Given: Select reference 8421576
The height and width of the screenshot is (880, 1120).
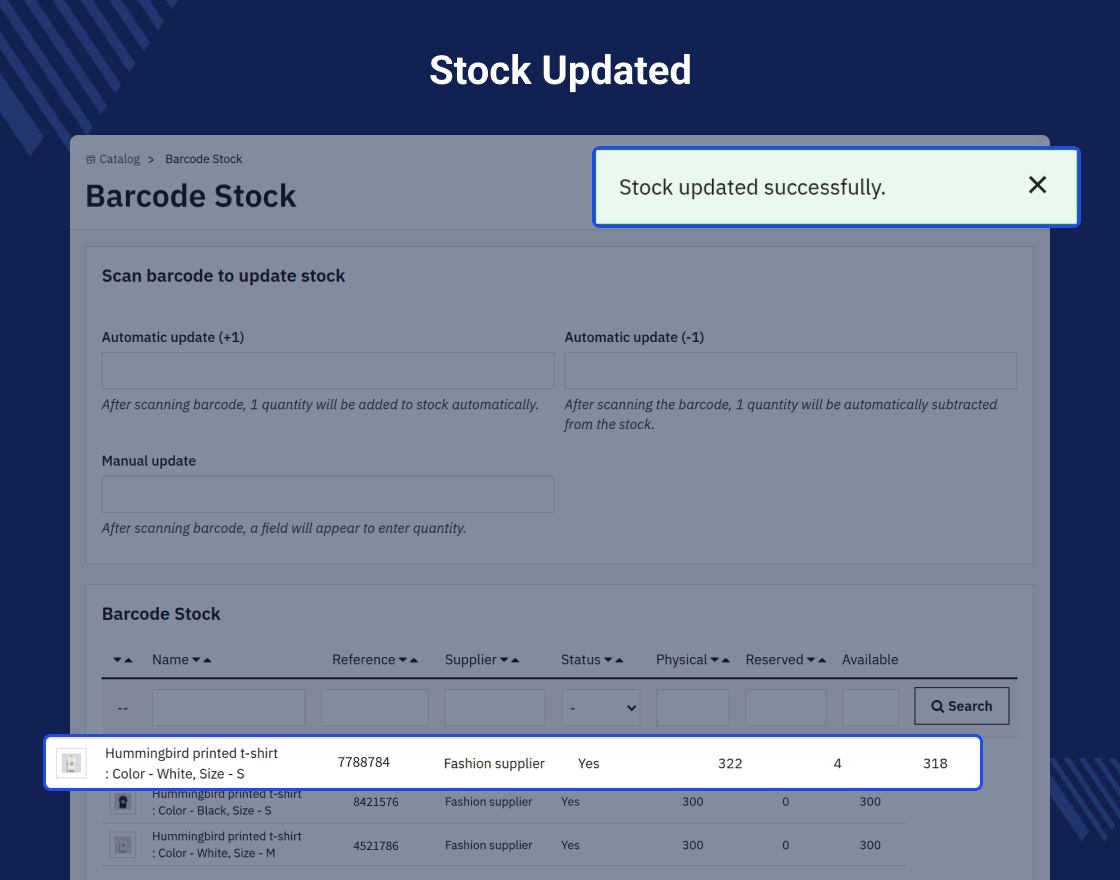Looking at the screenshot, I should point(376,802).
